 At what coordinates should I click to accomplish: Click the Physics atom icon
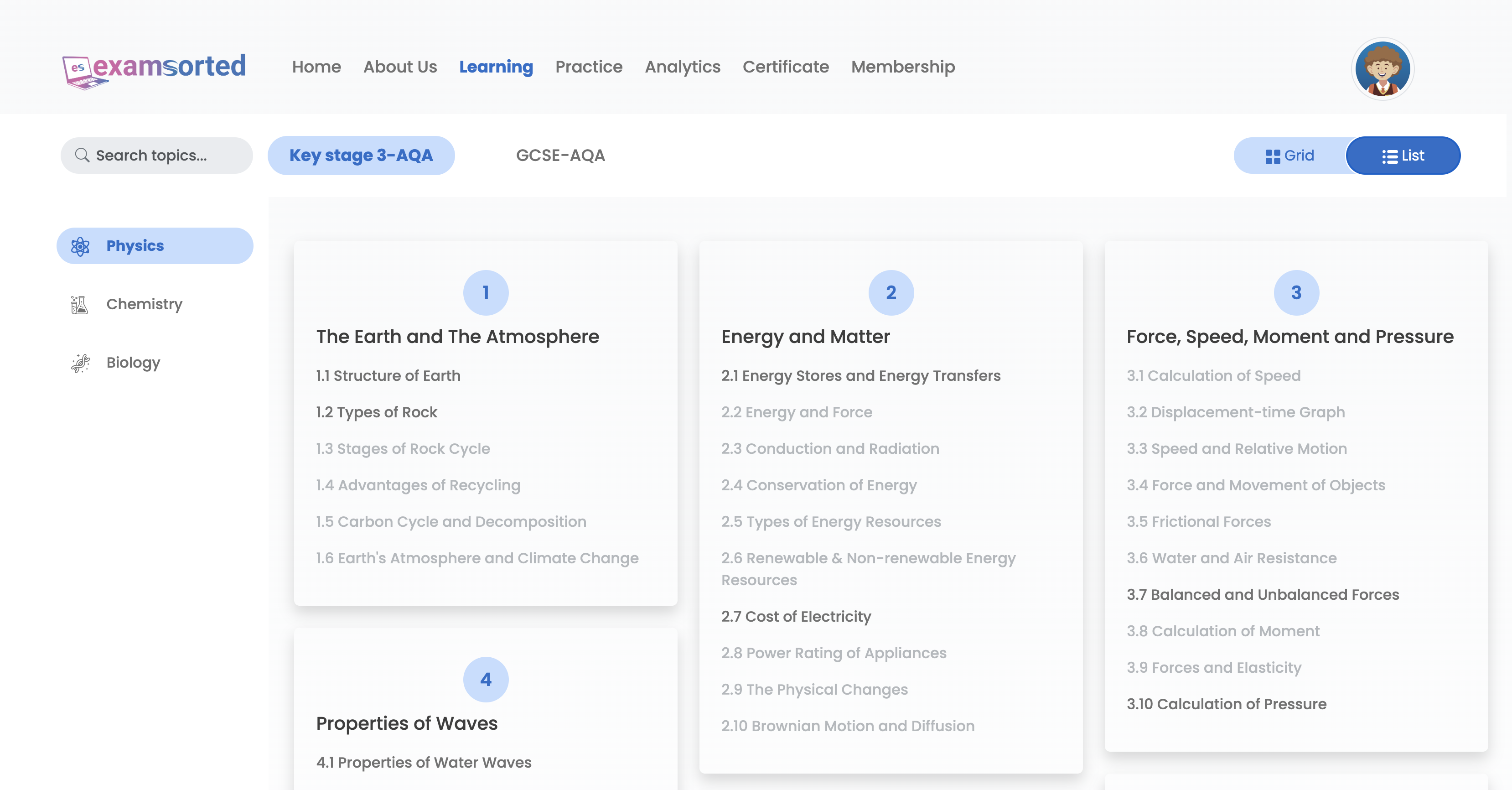80,246
